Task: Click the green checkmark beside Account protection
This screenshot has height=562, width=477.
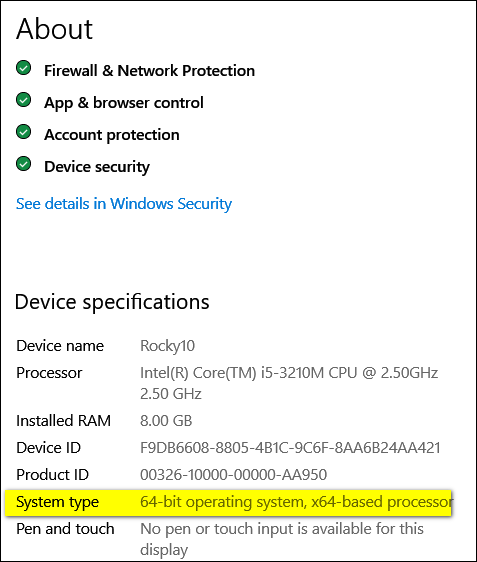Action: (x=24, y=132)
